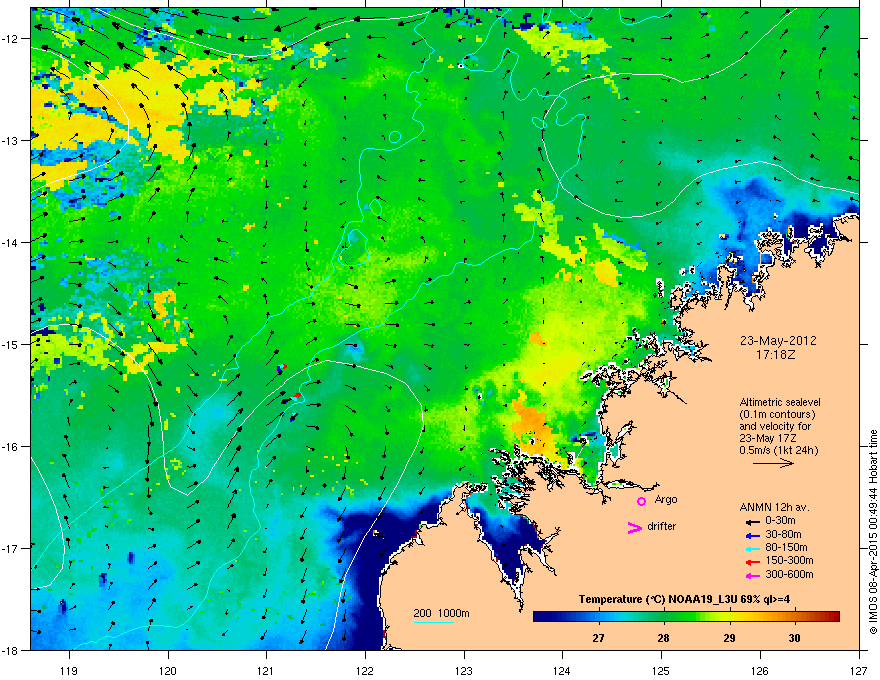Click the 28 tick label on colorbar
Viewport: 880px width, 680px height.
[663, 638]
